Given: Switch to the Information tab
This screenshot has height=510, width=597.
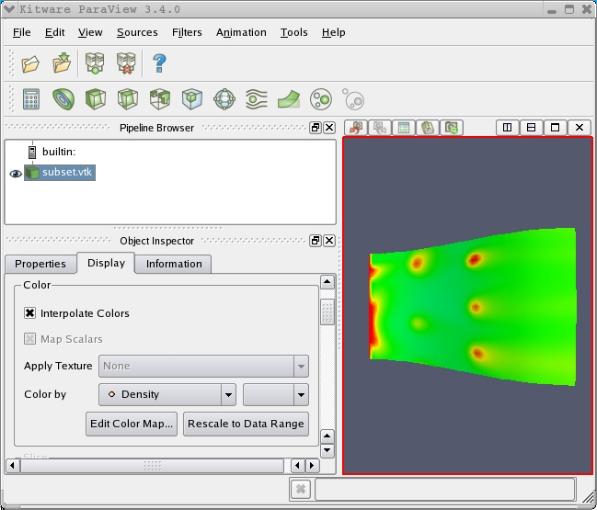Looking at the screenshot, I should click(x=174, y=264).
